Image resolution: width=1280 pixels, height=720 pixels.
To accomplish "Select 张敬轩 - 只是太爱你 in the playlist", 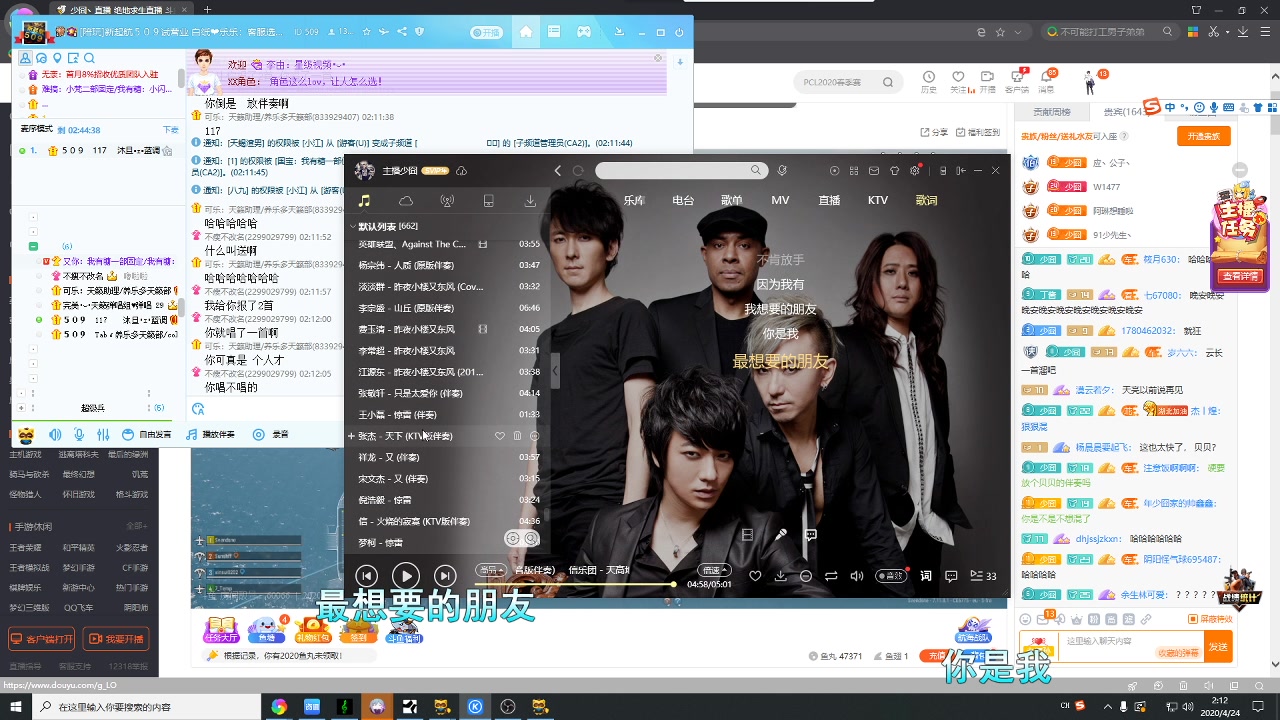I will [x=449, y=393].
